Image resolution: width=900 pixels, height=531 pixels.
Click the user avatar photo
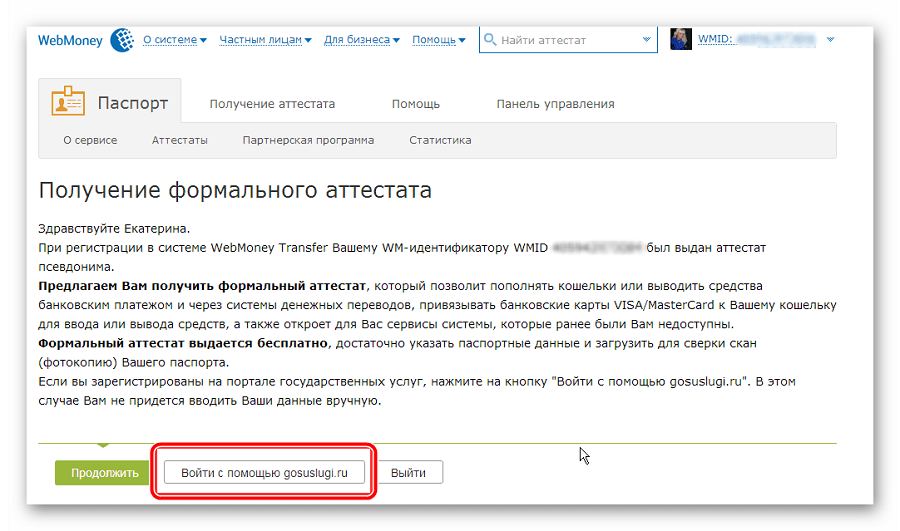(x=681, y=40)
